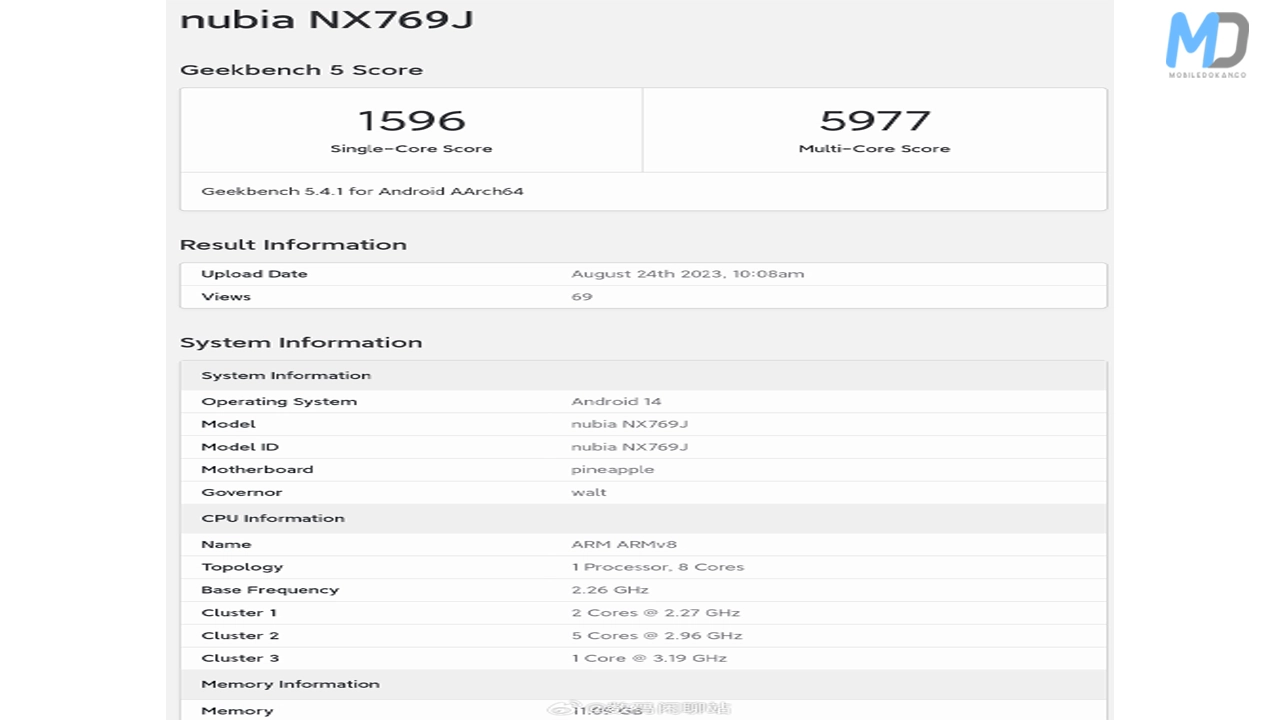The image size is (1280, 720).
Task: Click the nubia NX769J page title
Action: point(327,19)
